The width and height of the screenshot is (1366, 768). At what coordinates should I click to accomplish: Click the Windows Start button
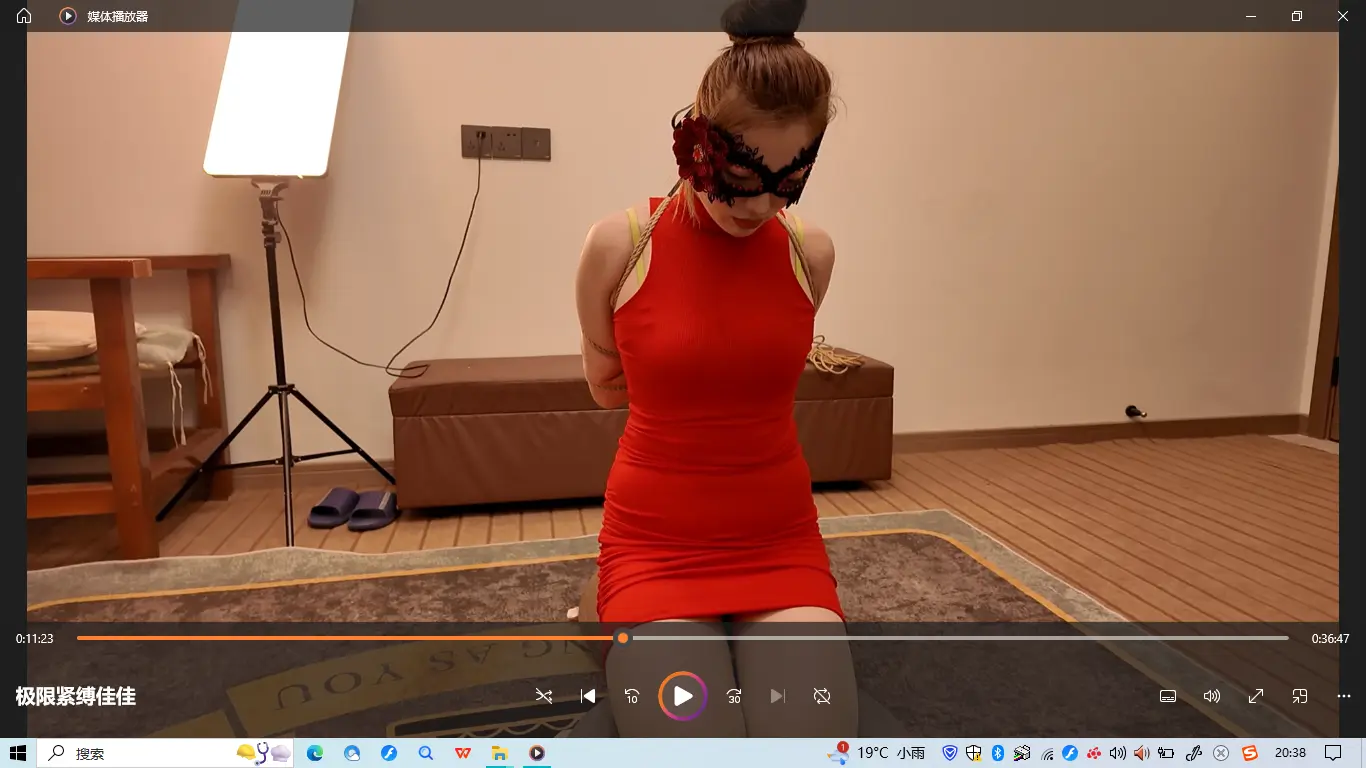18,753
